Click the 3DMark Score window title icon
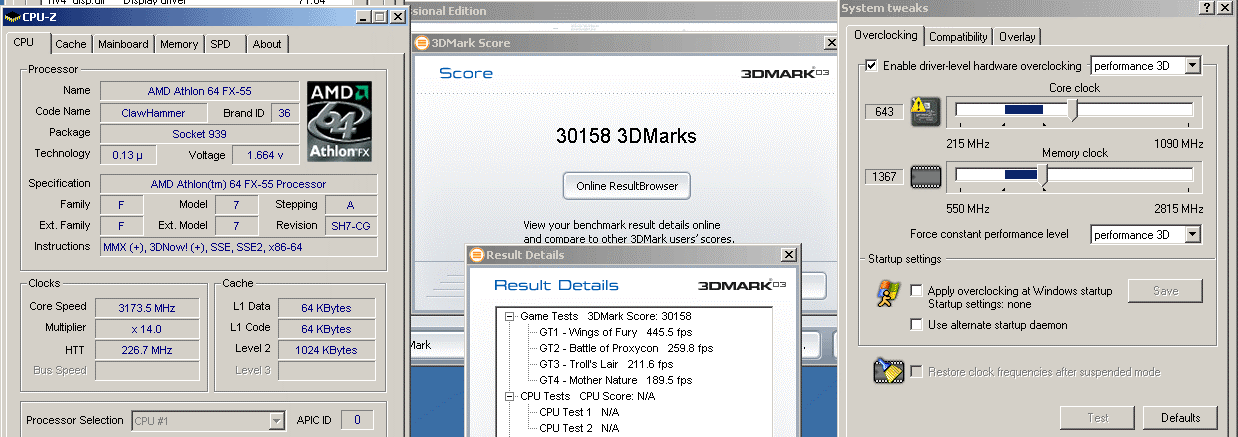This screenshot has width=1238, height=437. click(421, 43)
